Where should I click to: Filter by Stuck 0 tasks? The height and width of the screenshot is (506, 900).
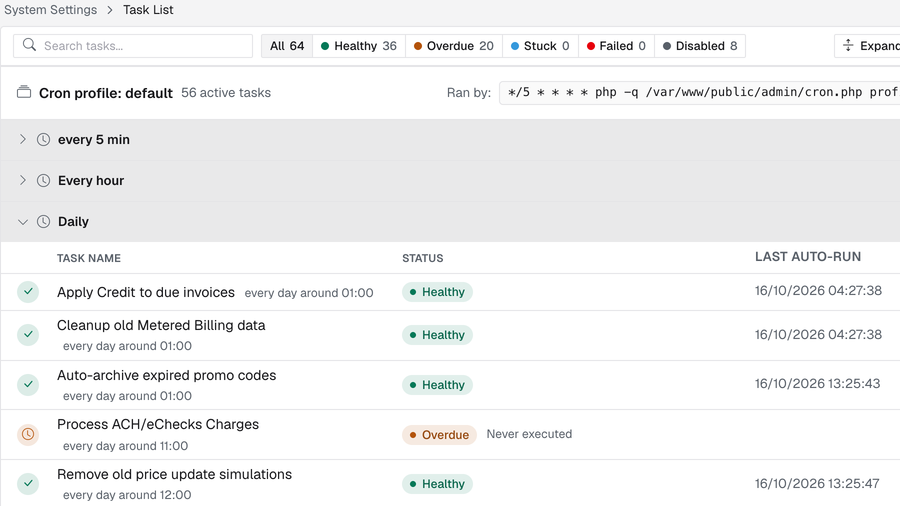click(x=540, y=46)
